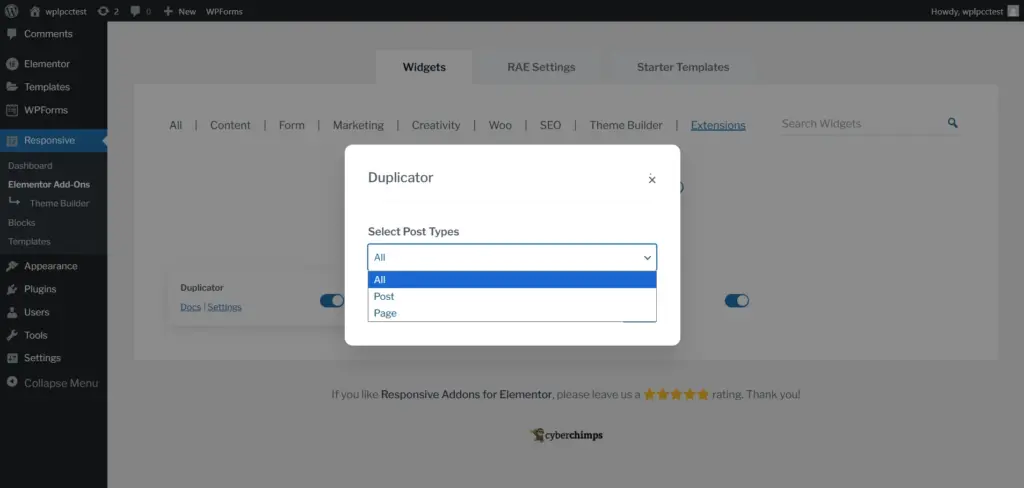Click the Plugins plug icon
The height and width of the screenshot is (488, 1024).
click(x=12, y=289)
